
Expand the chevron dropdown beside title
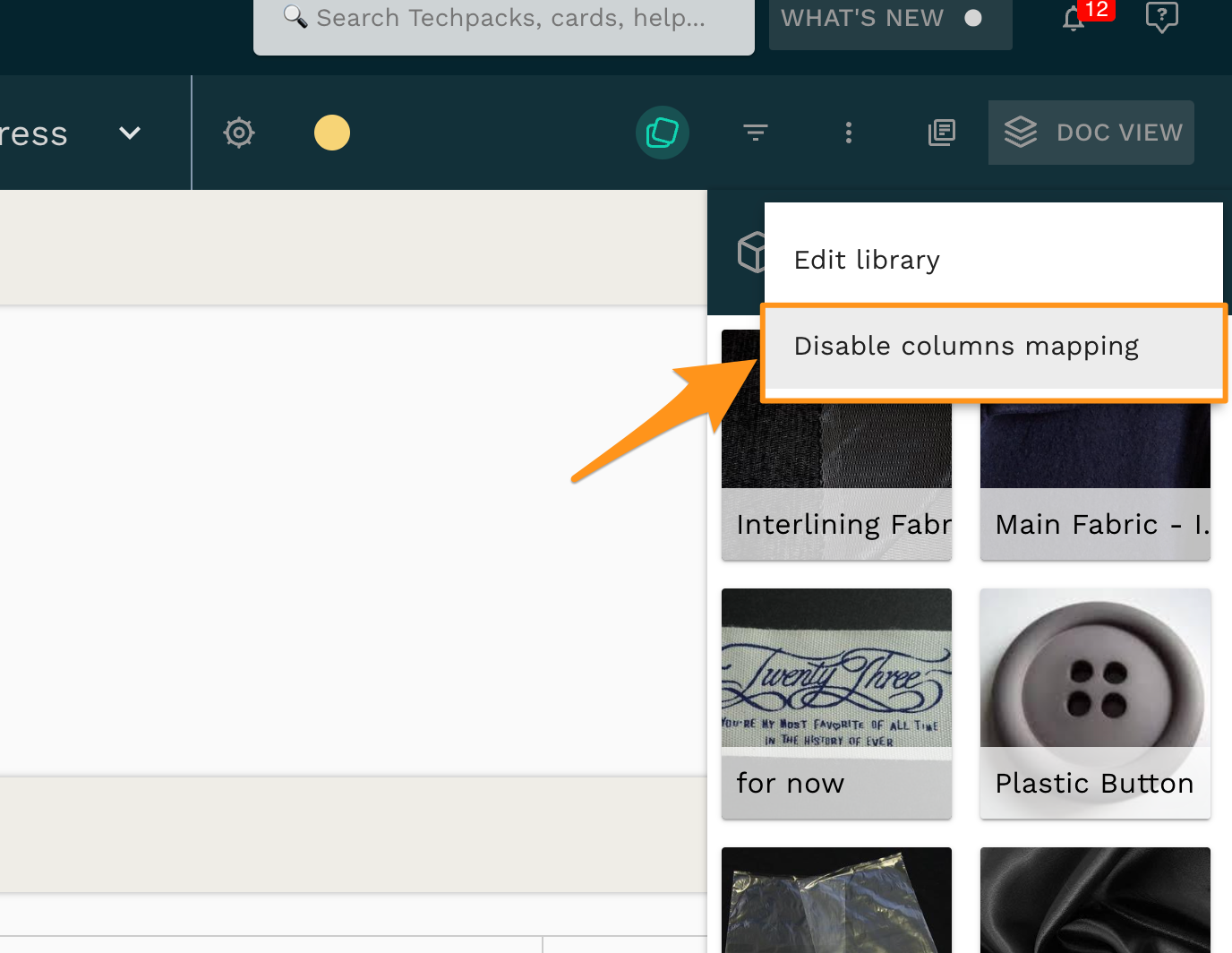(x=130, y=133)
